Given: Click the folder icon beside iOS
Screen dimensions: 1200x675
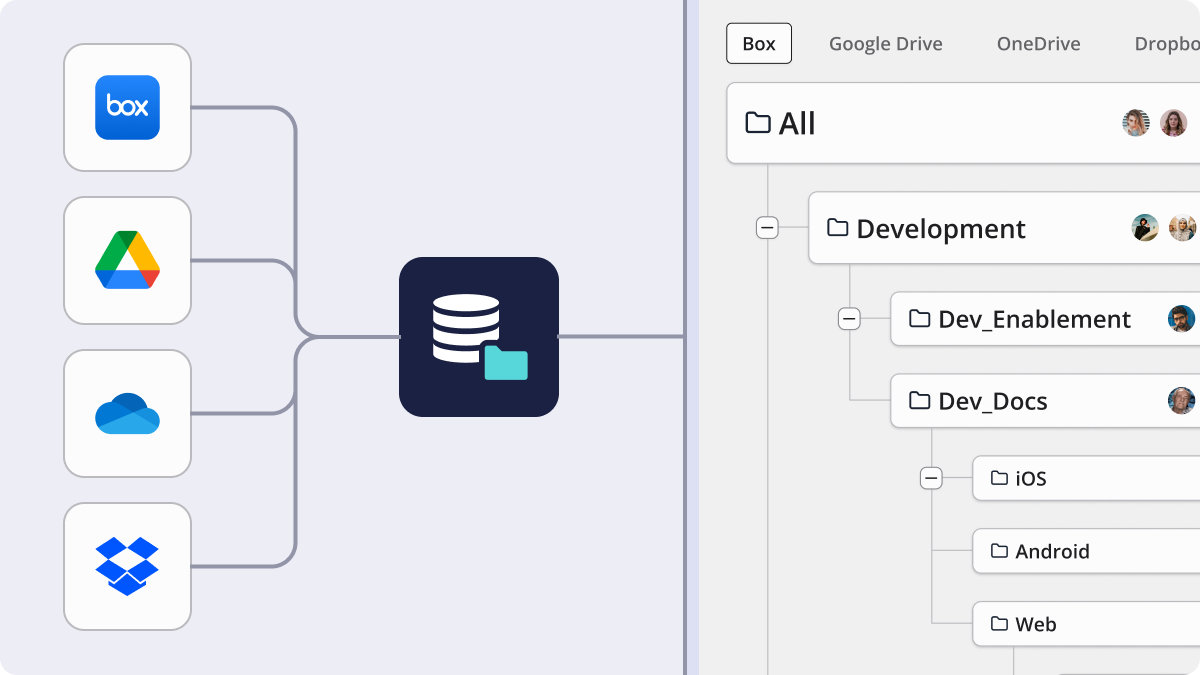Looking at the screenshot, I should [x=999, y=478].
